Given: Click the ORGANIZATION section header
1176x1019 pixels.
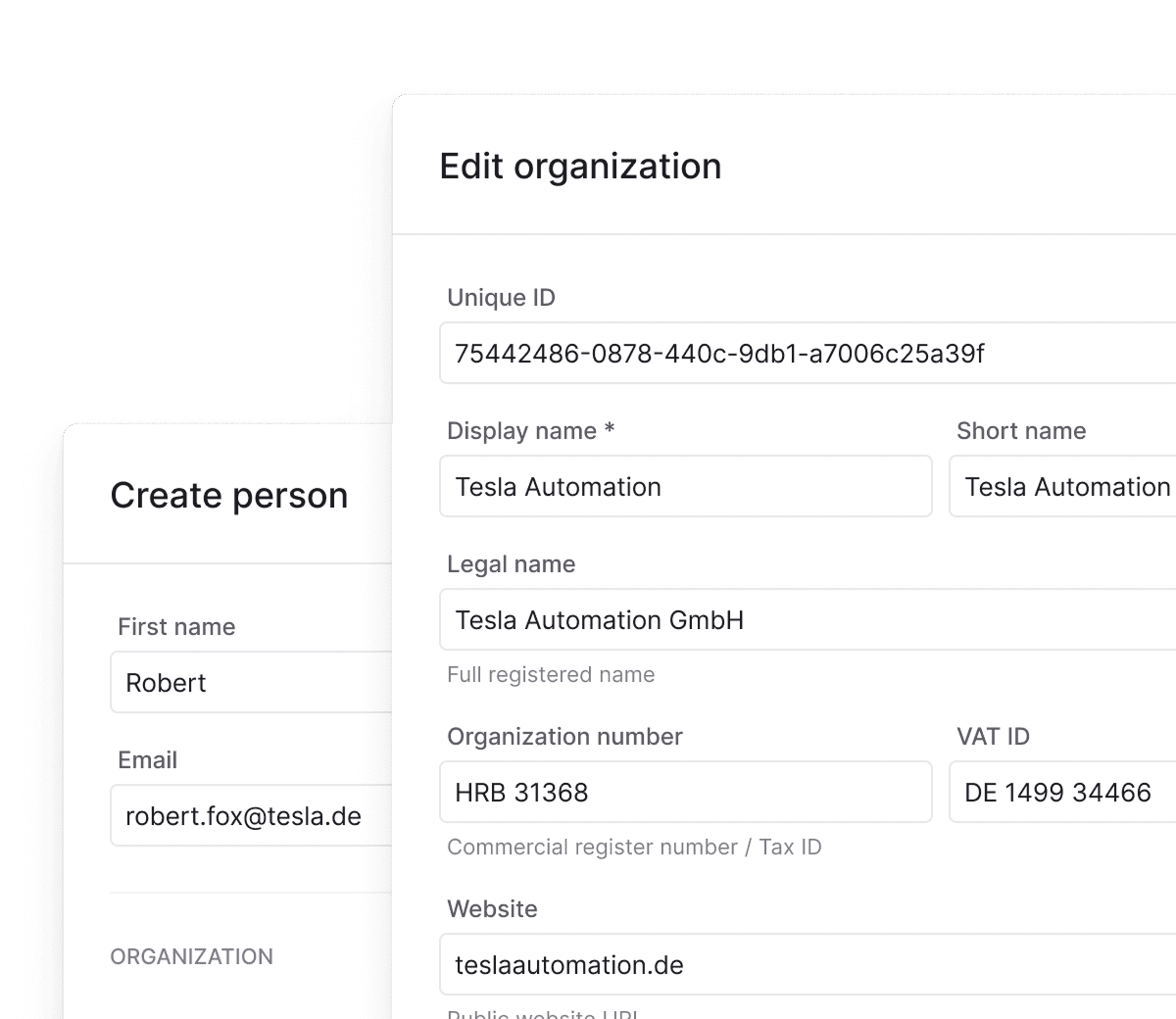Looking at the screenshot, I should pos(192,956).
